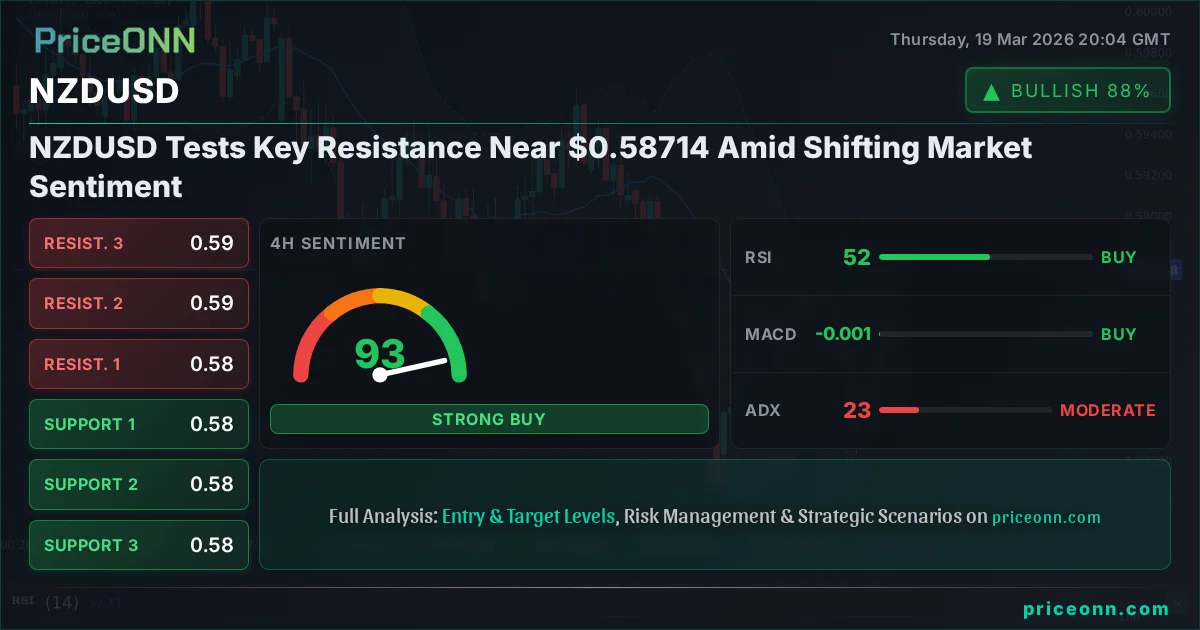The width and height of the screenshot is (1200, 630).
Task: Click the MACD indicator bar
Action: [x=985, y=334]
